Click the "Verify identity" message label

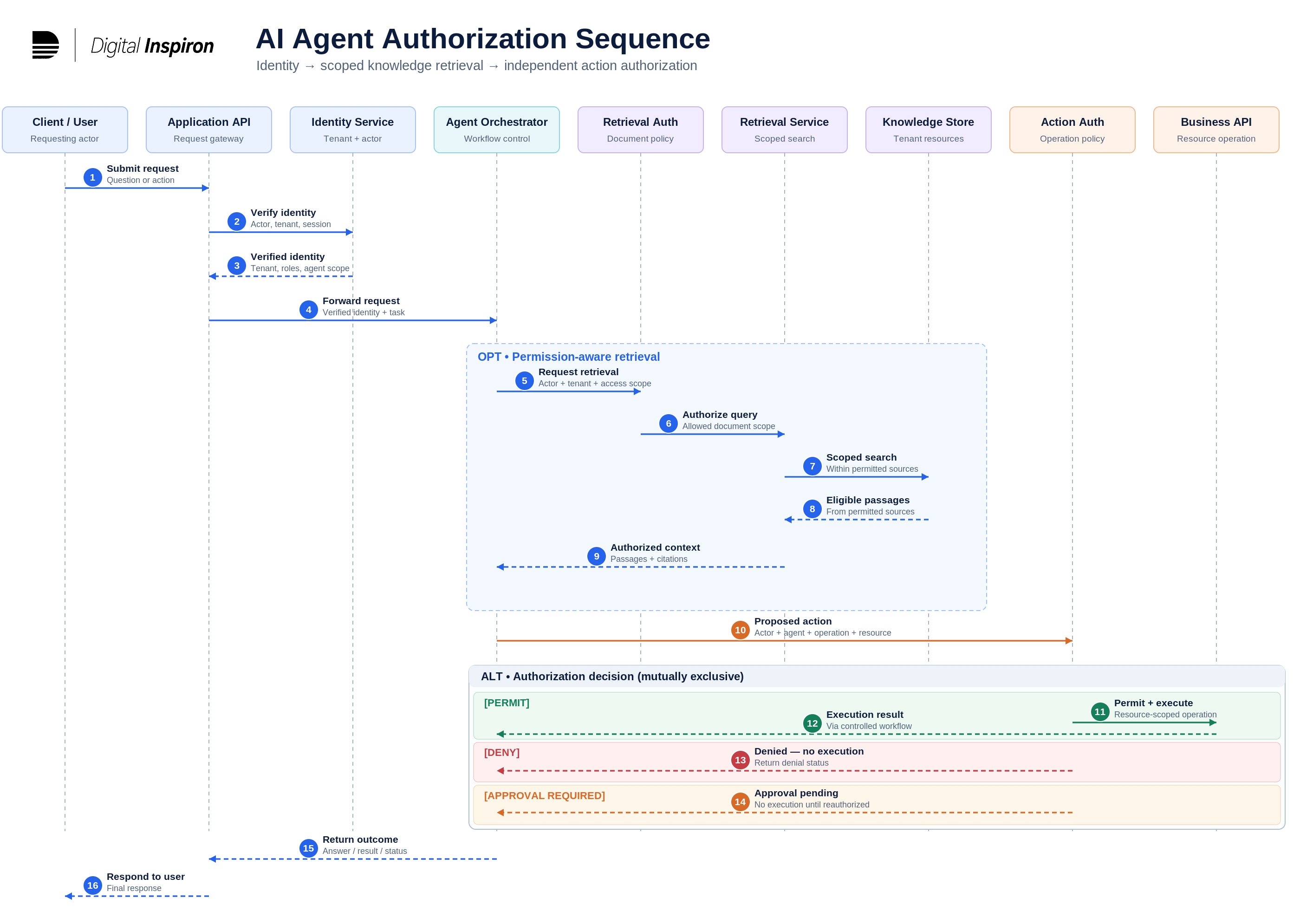283,213
